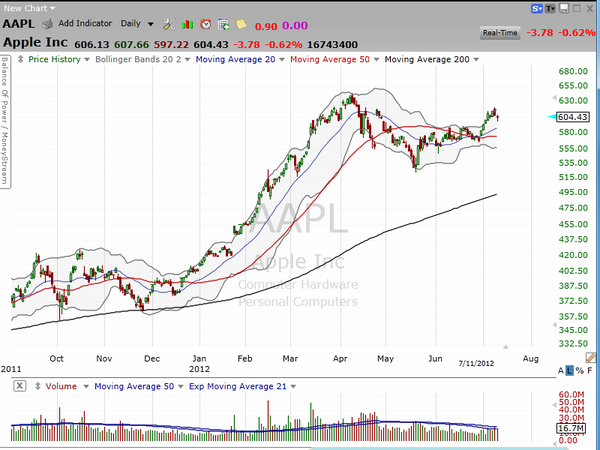Select the L logarithmic scale toggle
The image size is (600, 450).
click(x=570, y=370)
